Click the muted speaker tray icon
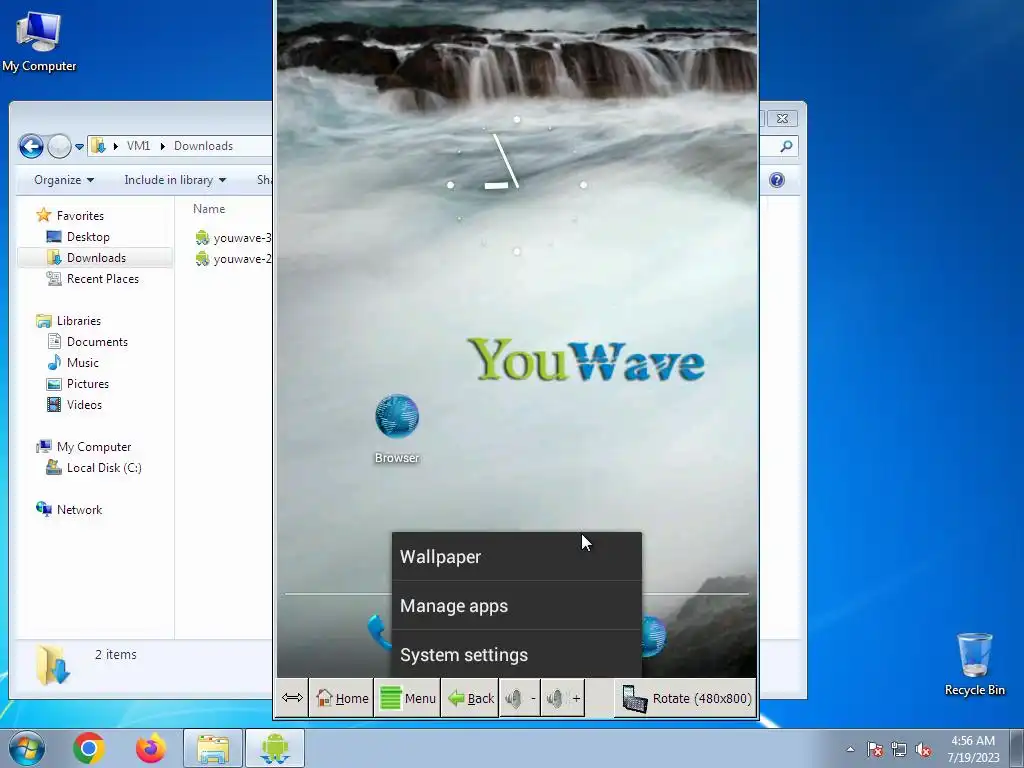This screenshot has height=768, width=1024. click(923, 749)
